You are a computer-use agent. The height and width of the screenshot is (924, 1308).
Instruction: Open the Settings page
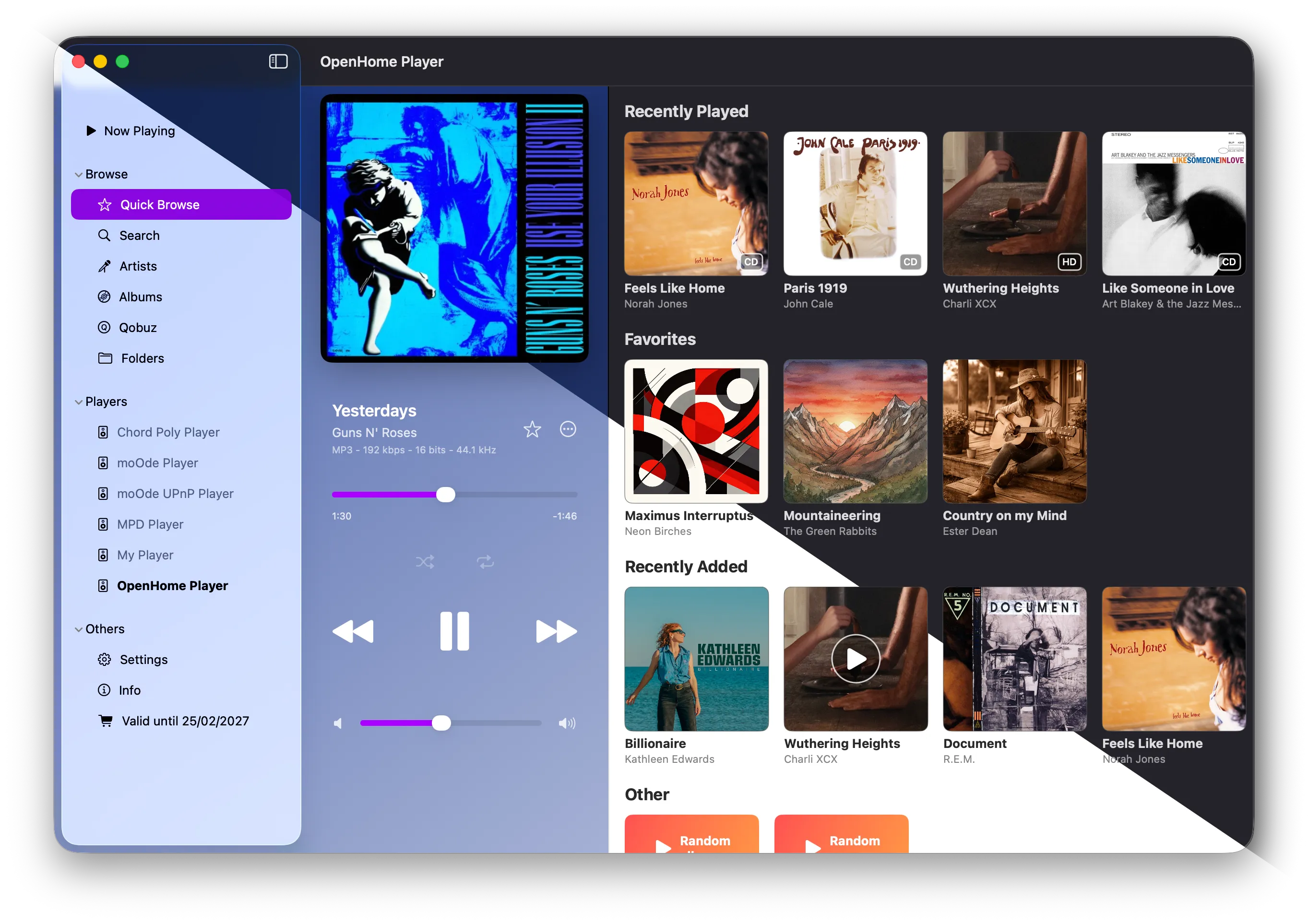143,659
